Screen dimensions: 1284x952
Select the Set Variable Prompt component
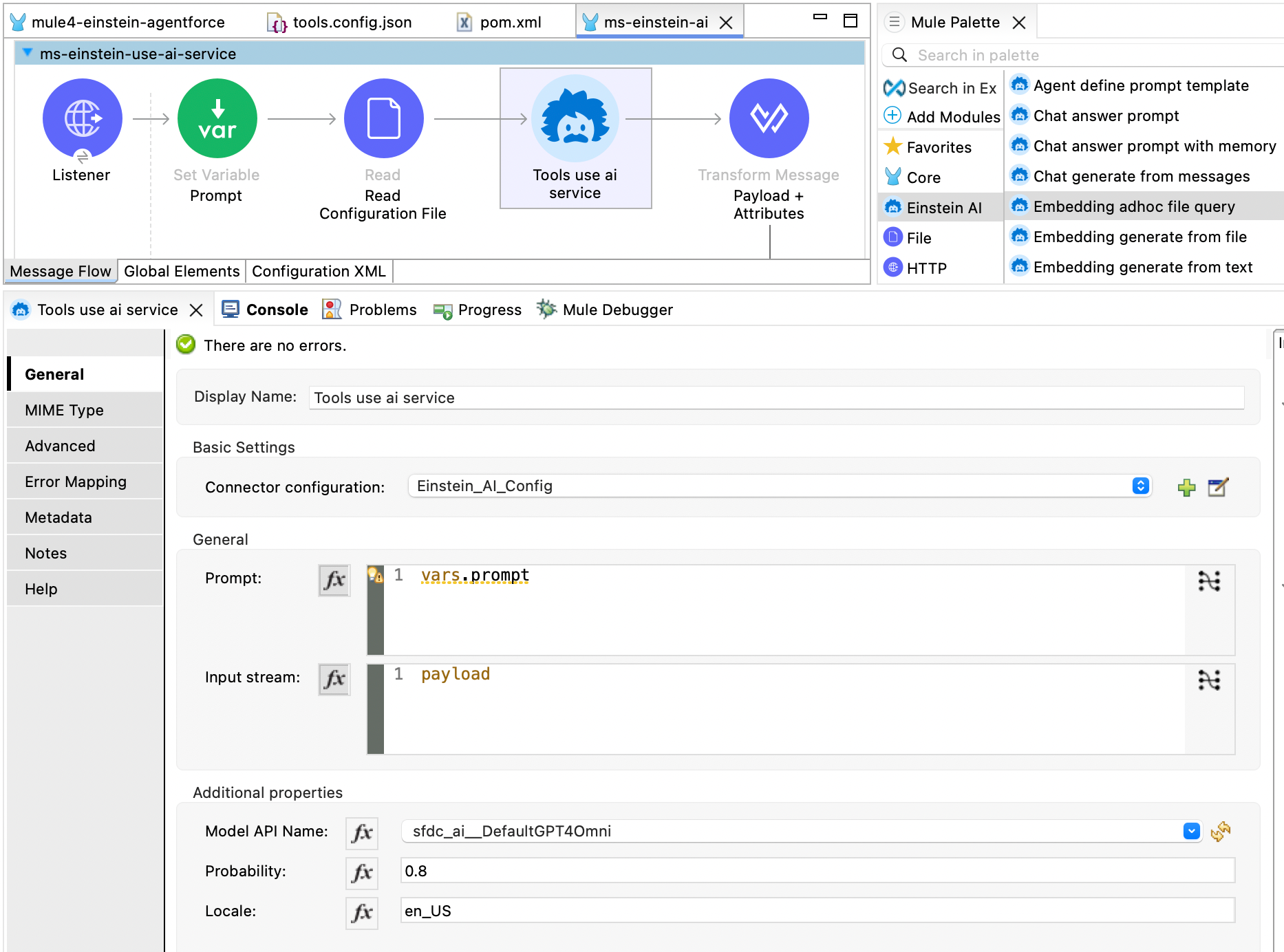coord(217,118)
